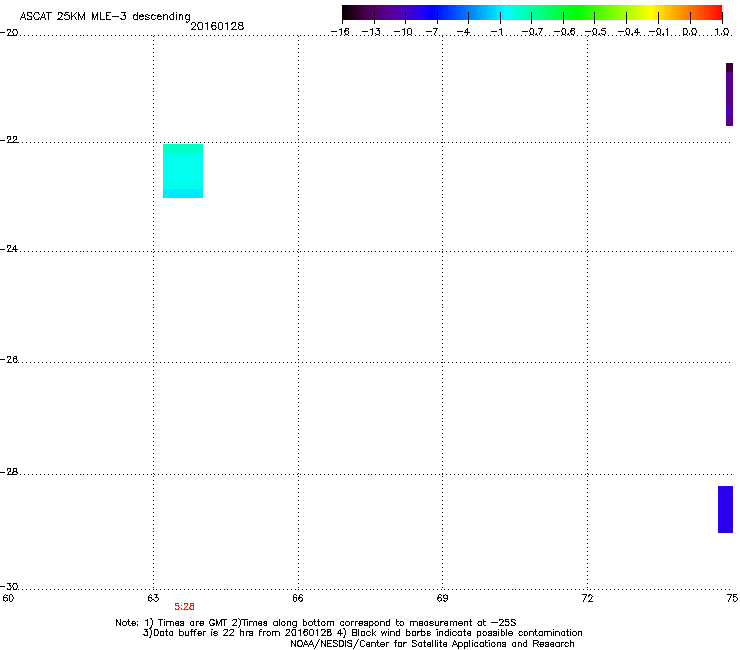Click the color bar label -4
Image resolution: width=740 pixels, height=650 pixels.
[464, 32]
